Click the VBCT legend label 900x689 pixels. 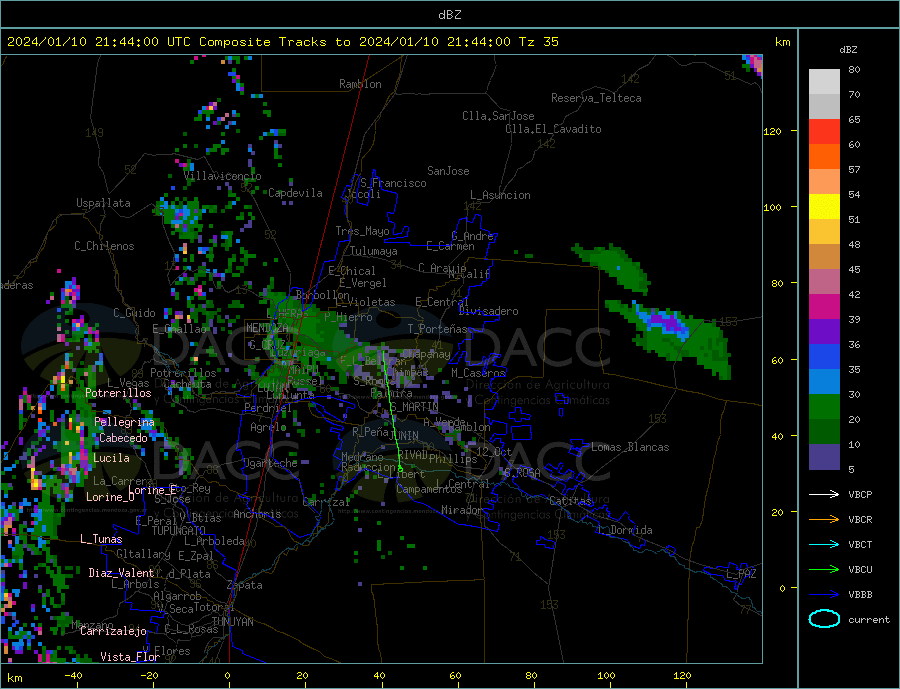click(860, 544)
